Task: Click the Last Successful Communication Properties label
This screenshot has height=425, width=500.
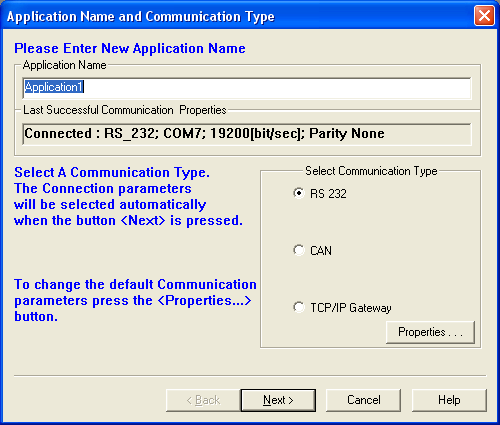Action: coord(125,110)
